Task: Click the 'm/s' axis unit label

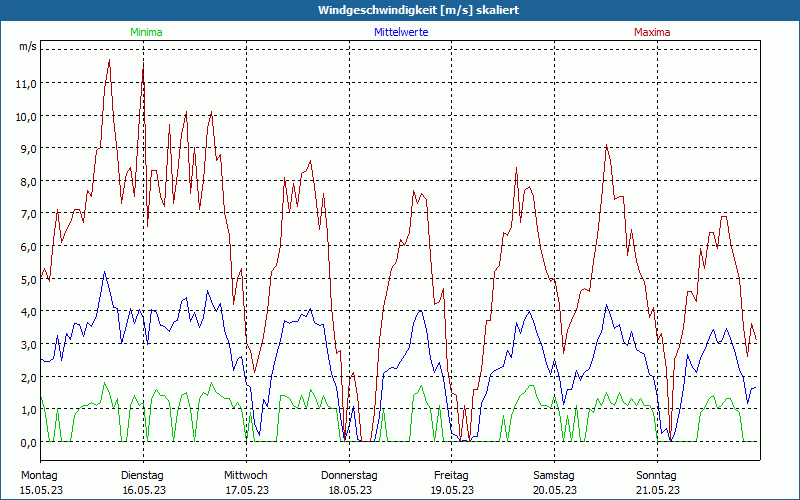Action: [x=28, y=46]
